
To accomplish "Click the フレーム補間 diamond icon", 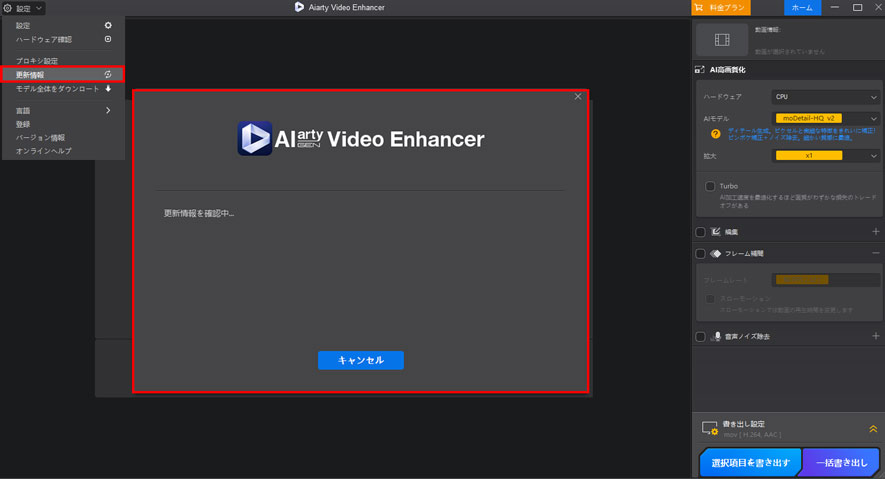I will (x=716, y=253).
